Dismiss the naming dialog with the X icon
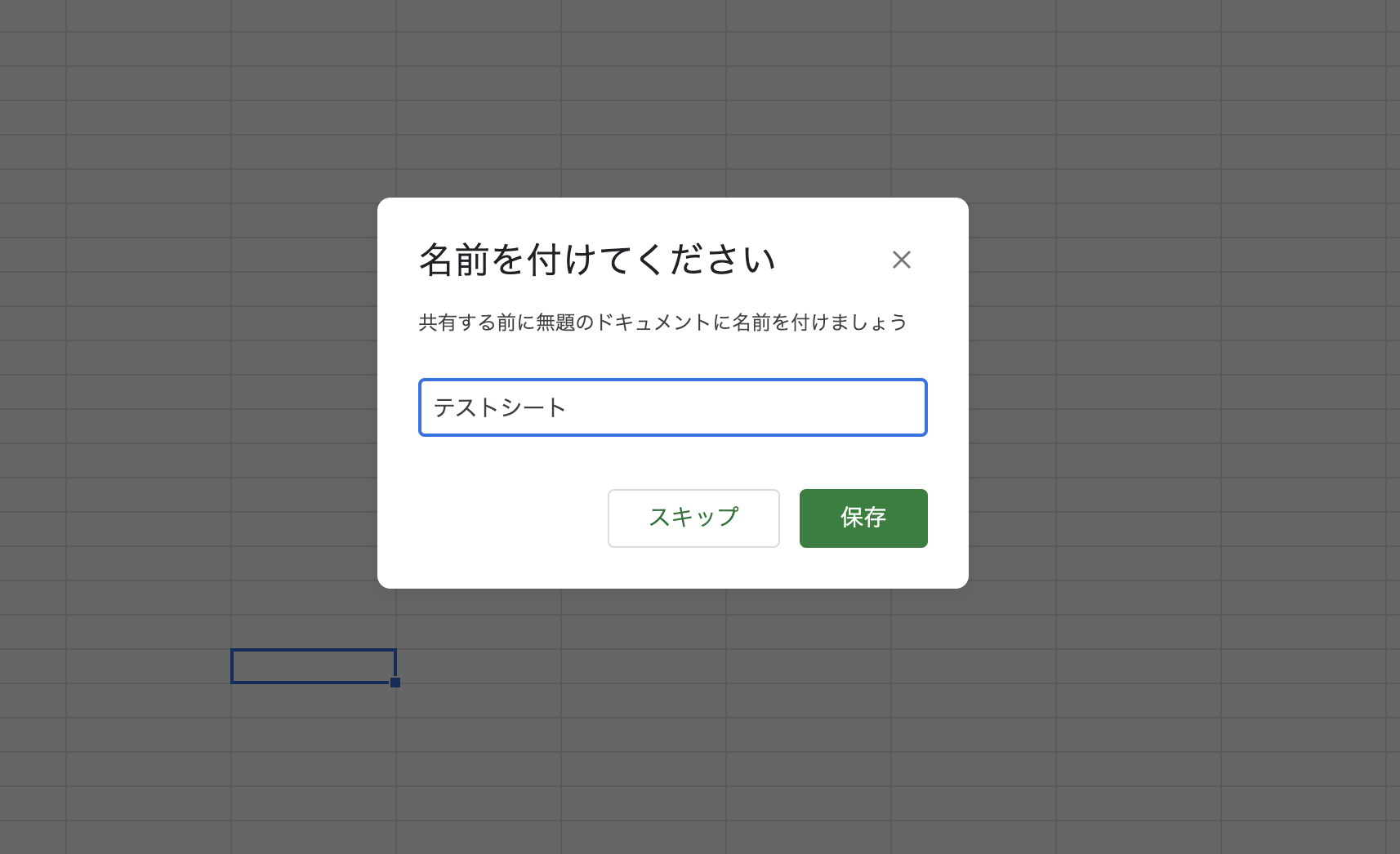 (x=902, y=260)
